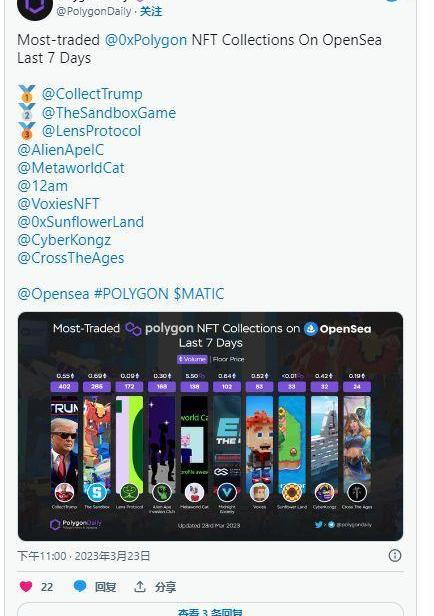
Task: Open the @LensProtocol mention
Action: 91,131
